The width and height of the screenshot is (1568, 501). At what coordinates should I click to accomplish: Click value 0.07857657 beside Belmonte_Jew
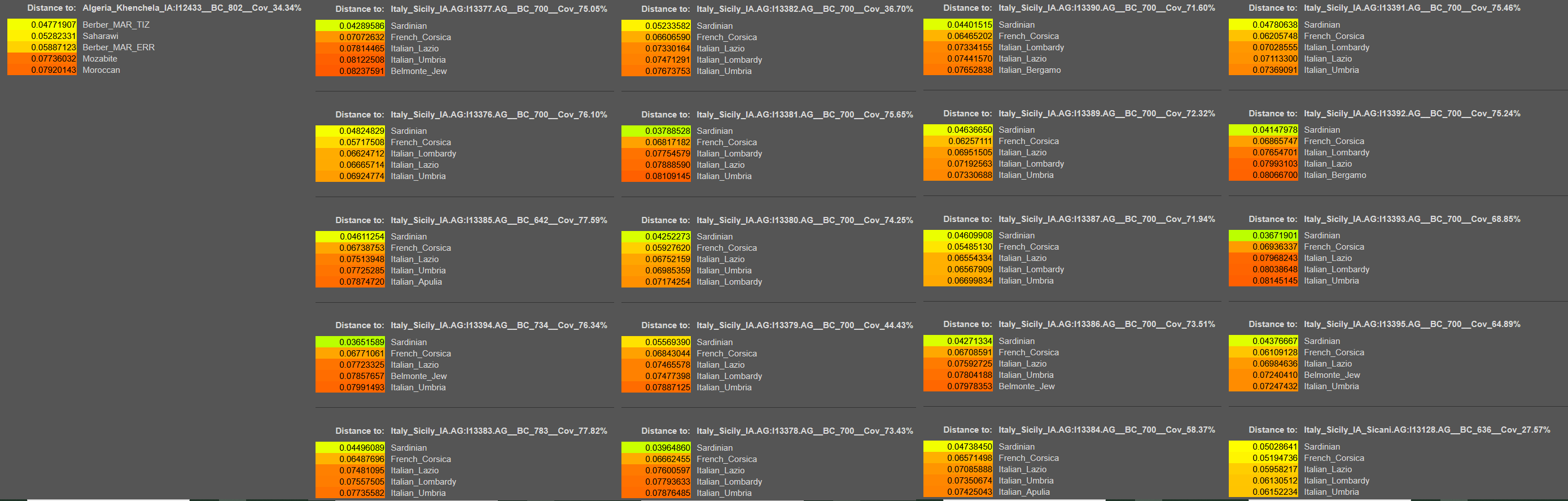coord(350,376)
